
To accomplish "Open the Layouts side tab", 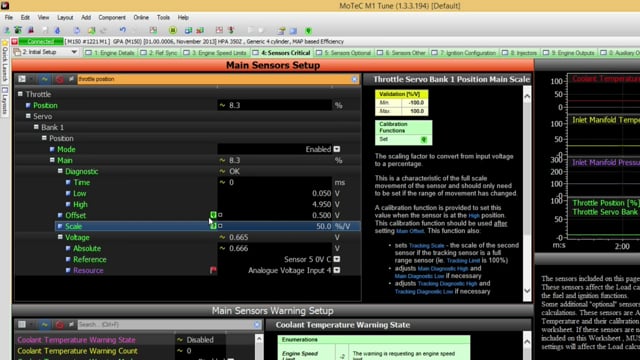I will coord(5,101).
